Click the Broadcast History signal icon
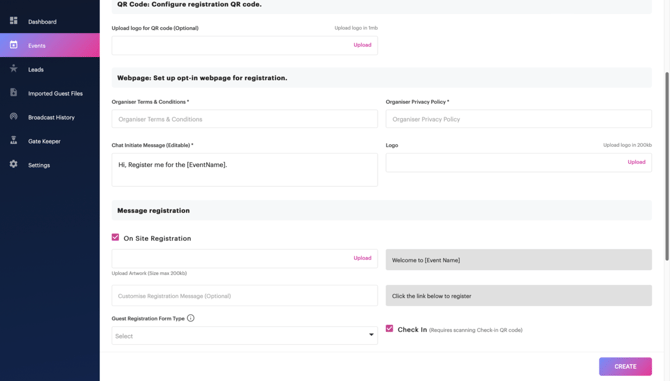 point(14,116)
